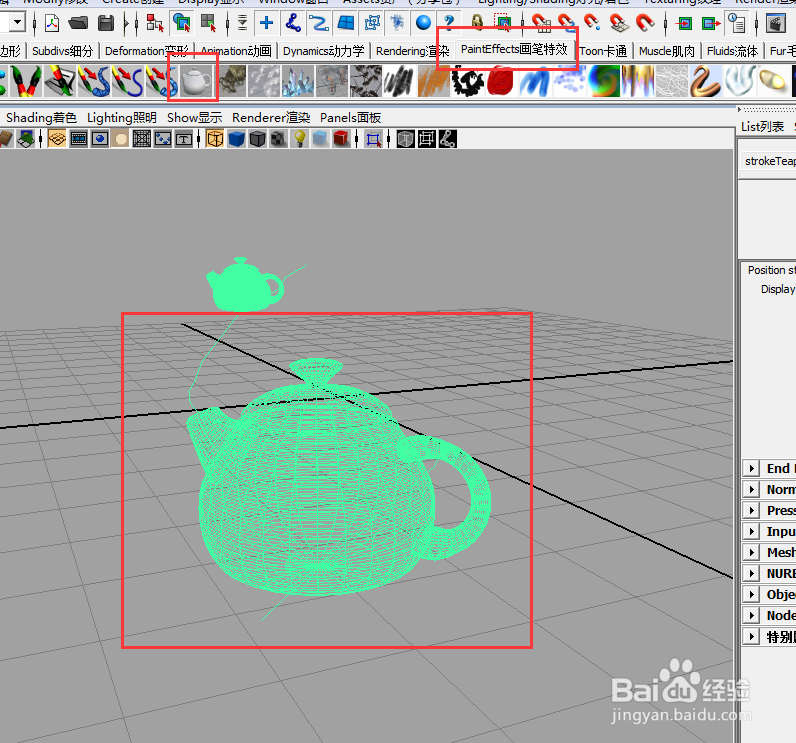Click the input connections arrow icon
The width and height of the screenshot is (796, 743).
click(684, 23)
